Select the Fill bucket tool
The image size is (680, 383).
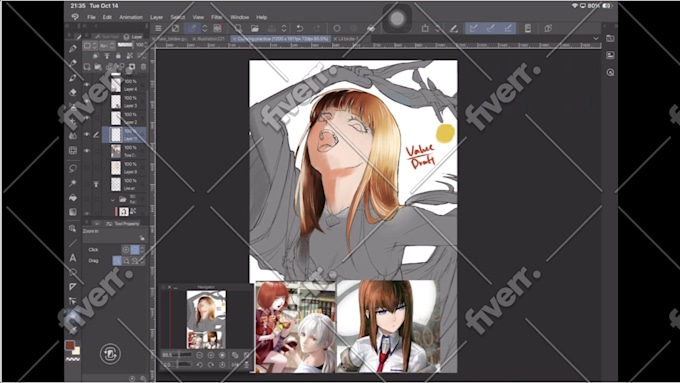73,198
